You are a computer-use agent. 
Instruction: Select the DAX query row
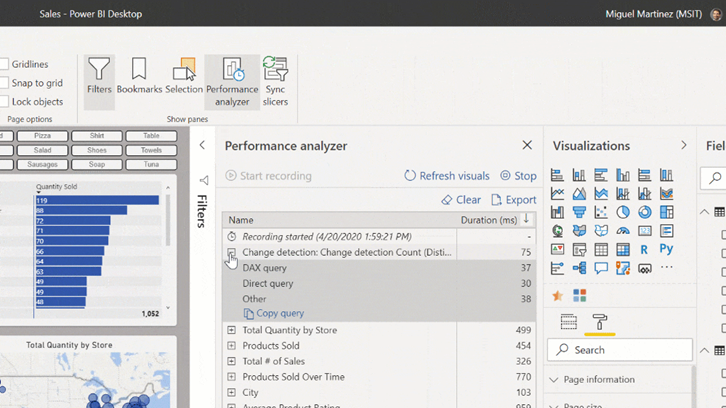point(379,268)
